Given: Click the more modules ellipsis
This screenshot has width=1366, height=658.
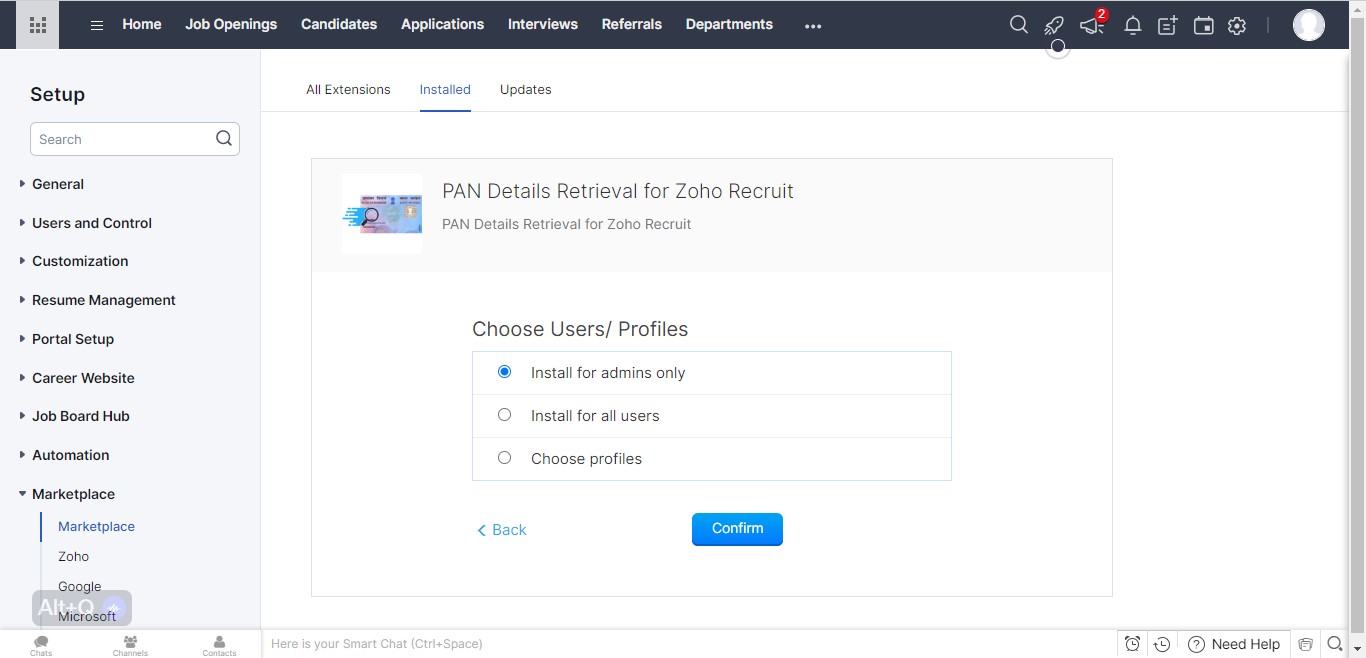Looking at the screenshot, I should click(x=813, y=27).
